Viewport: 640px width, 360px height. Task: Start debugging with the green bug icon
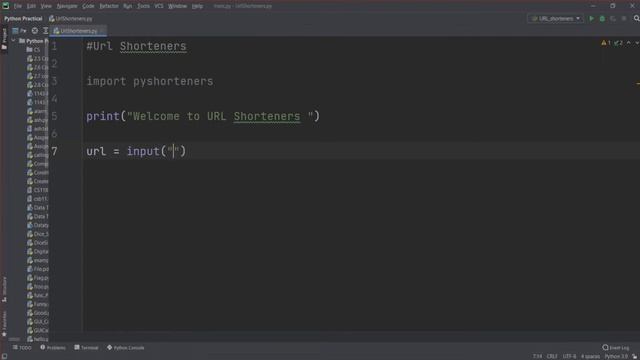click(x=602, y=18)
